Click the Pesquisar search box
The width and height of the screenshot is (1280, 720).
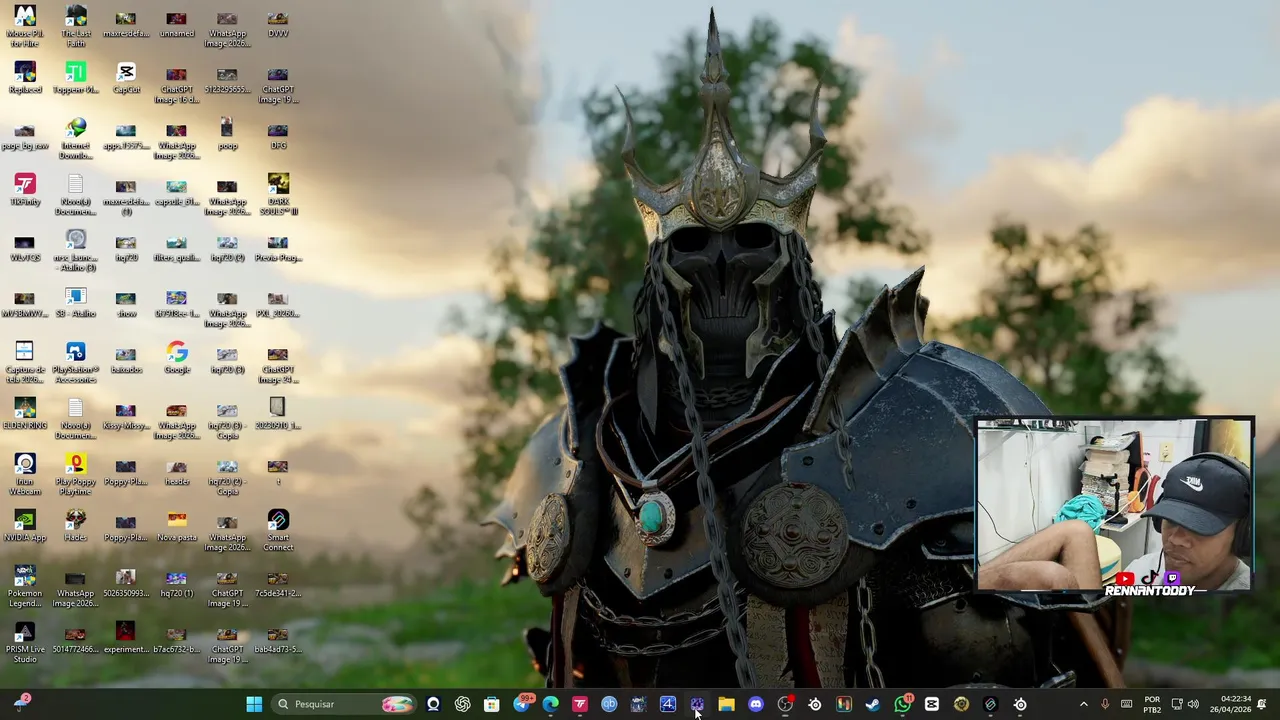click(344, 704)
